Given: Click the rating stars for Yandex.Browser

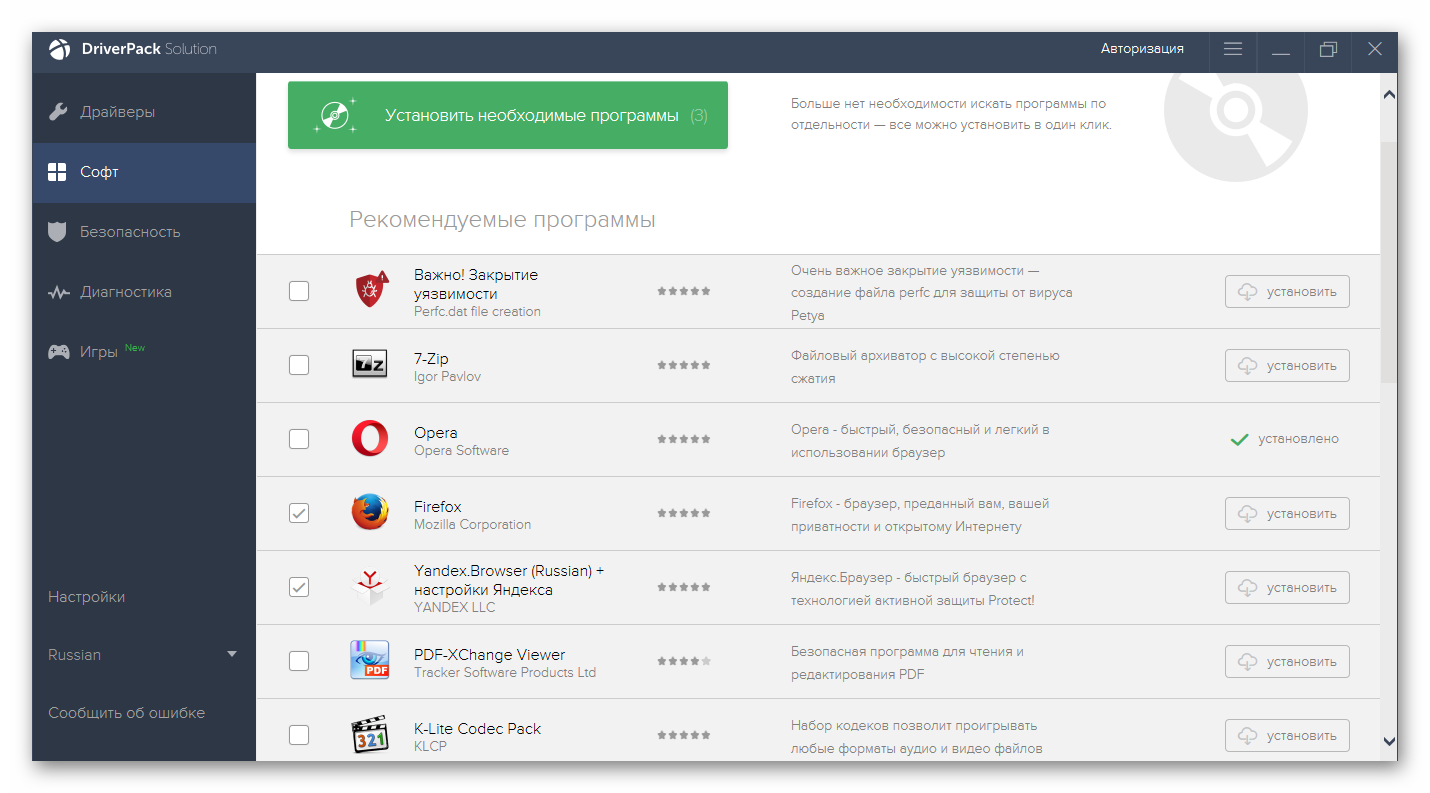Looking at the screenshot, I should 684,587.
